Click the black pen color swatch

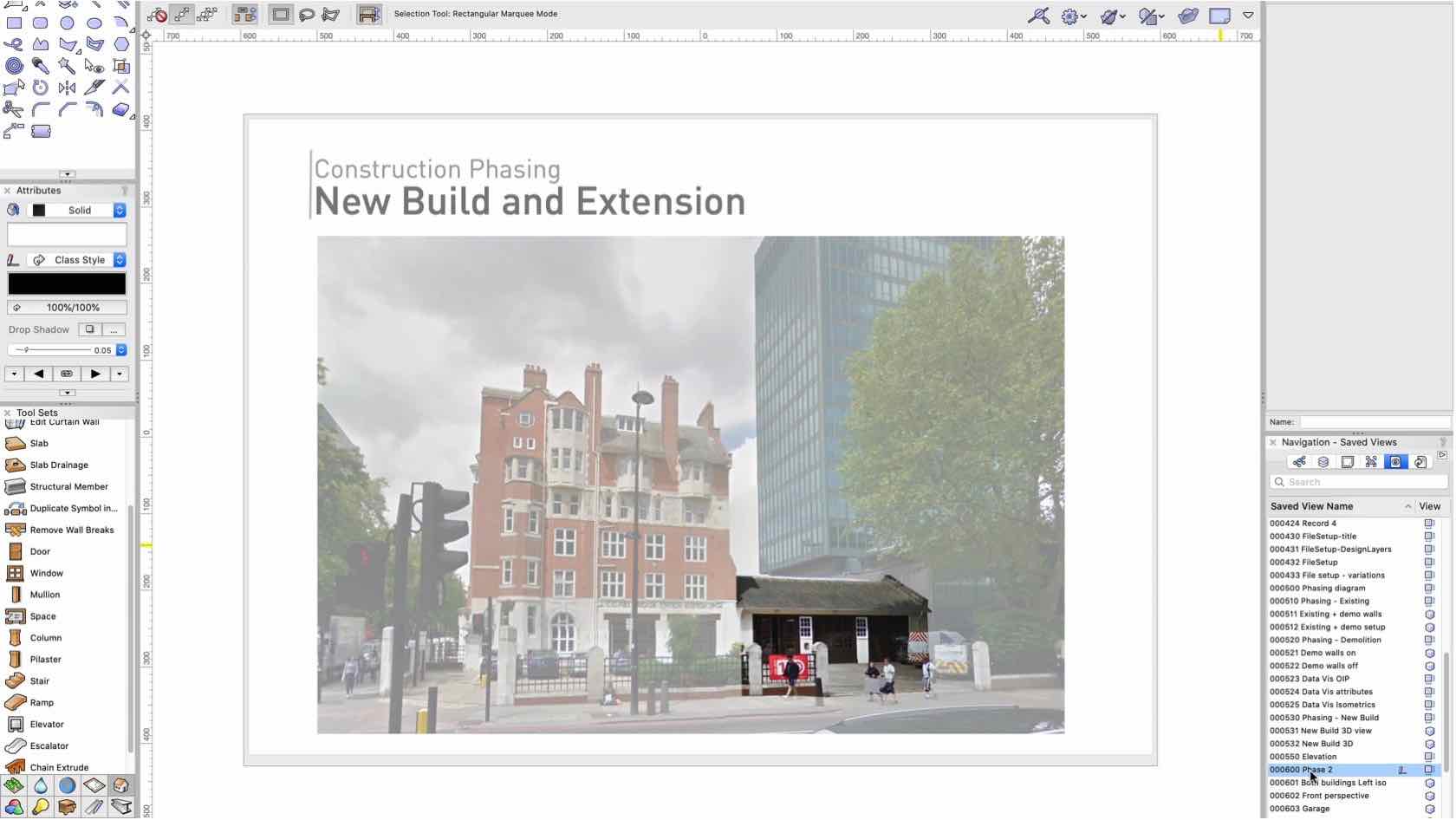point(67,284)
